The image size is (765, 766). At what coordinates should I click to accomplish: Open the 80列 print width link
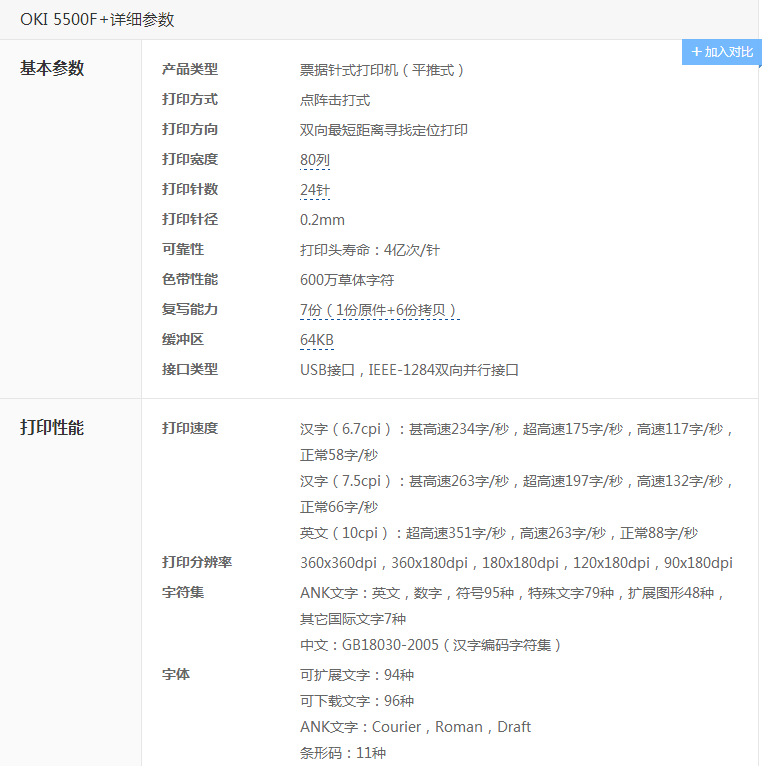315,160
